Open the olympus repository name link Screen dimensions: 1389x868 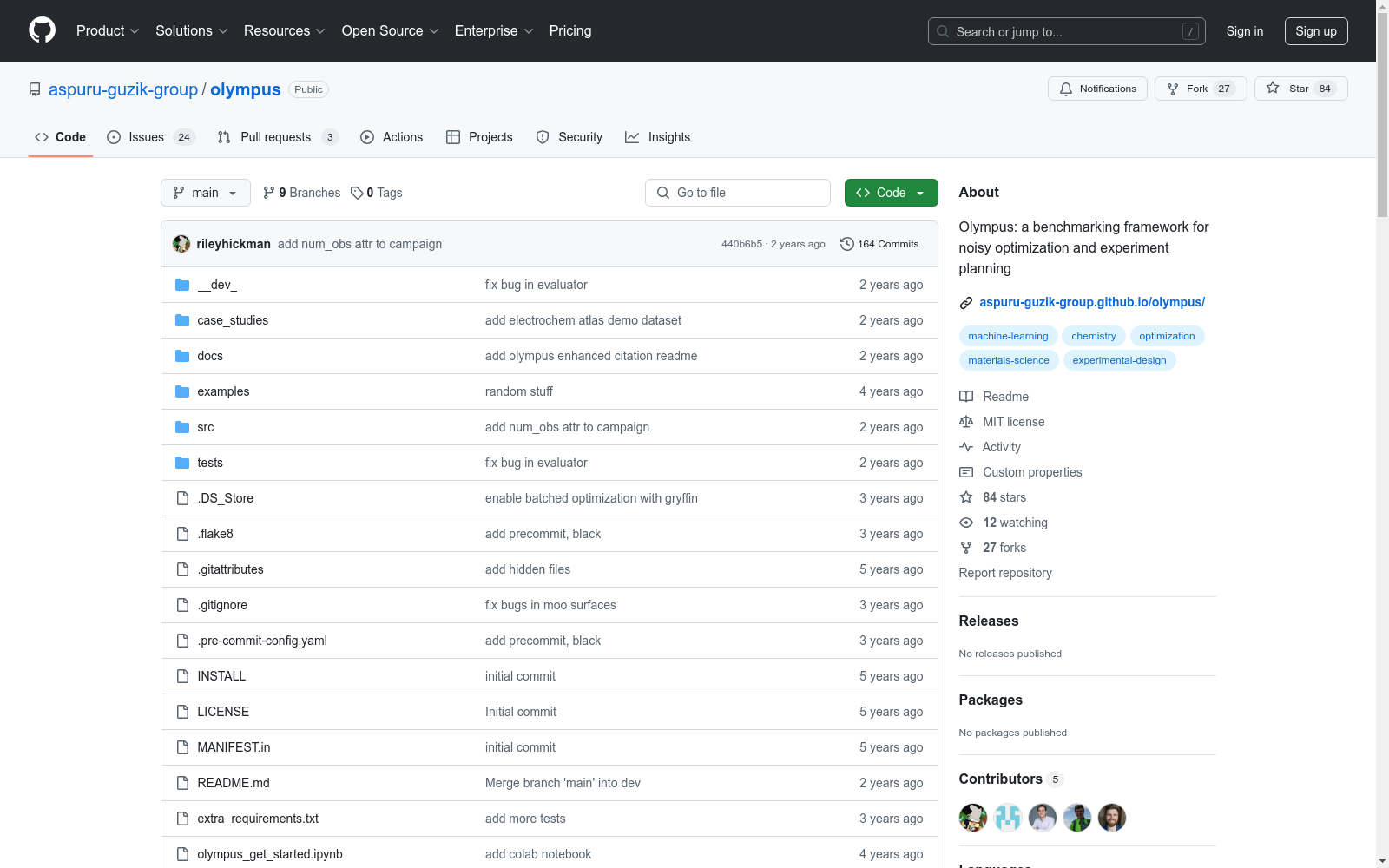coord(246,89)
